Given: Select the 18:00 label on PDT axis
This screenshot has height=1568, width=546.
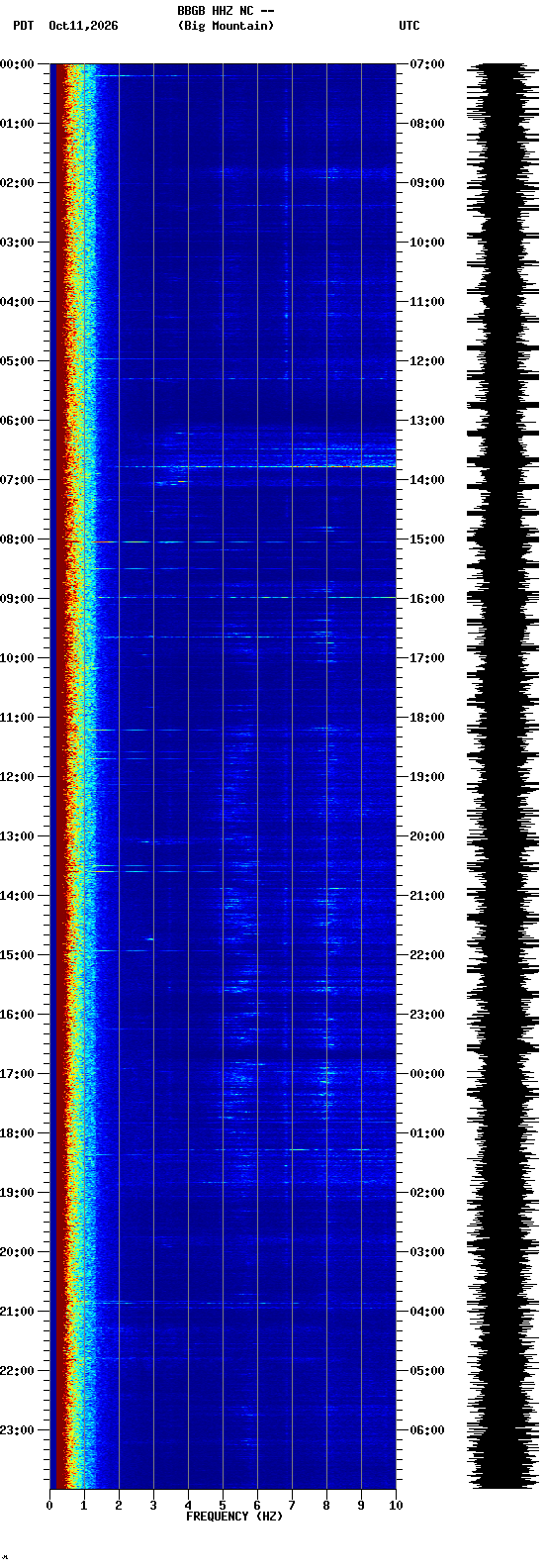Looking at the screenshot, I should [17, 1133].
